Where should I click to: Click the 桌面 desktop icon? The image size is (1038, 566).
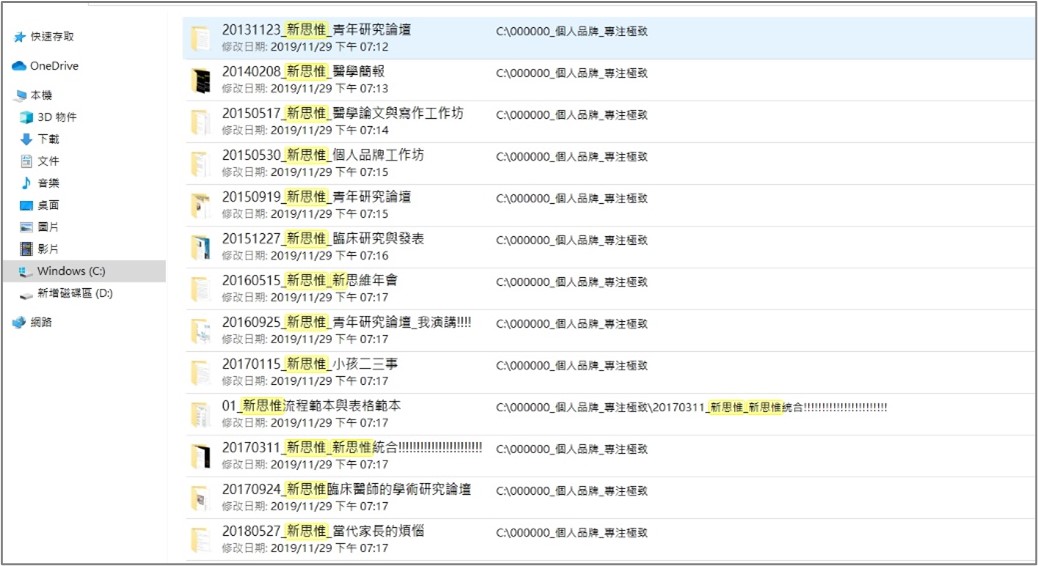click(26, 205)
